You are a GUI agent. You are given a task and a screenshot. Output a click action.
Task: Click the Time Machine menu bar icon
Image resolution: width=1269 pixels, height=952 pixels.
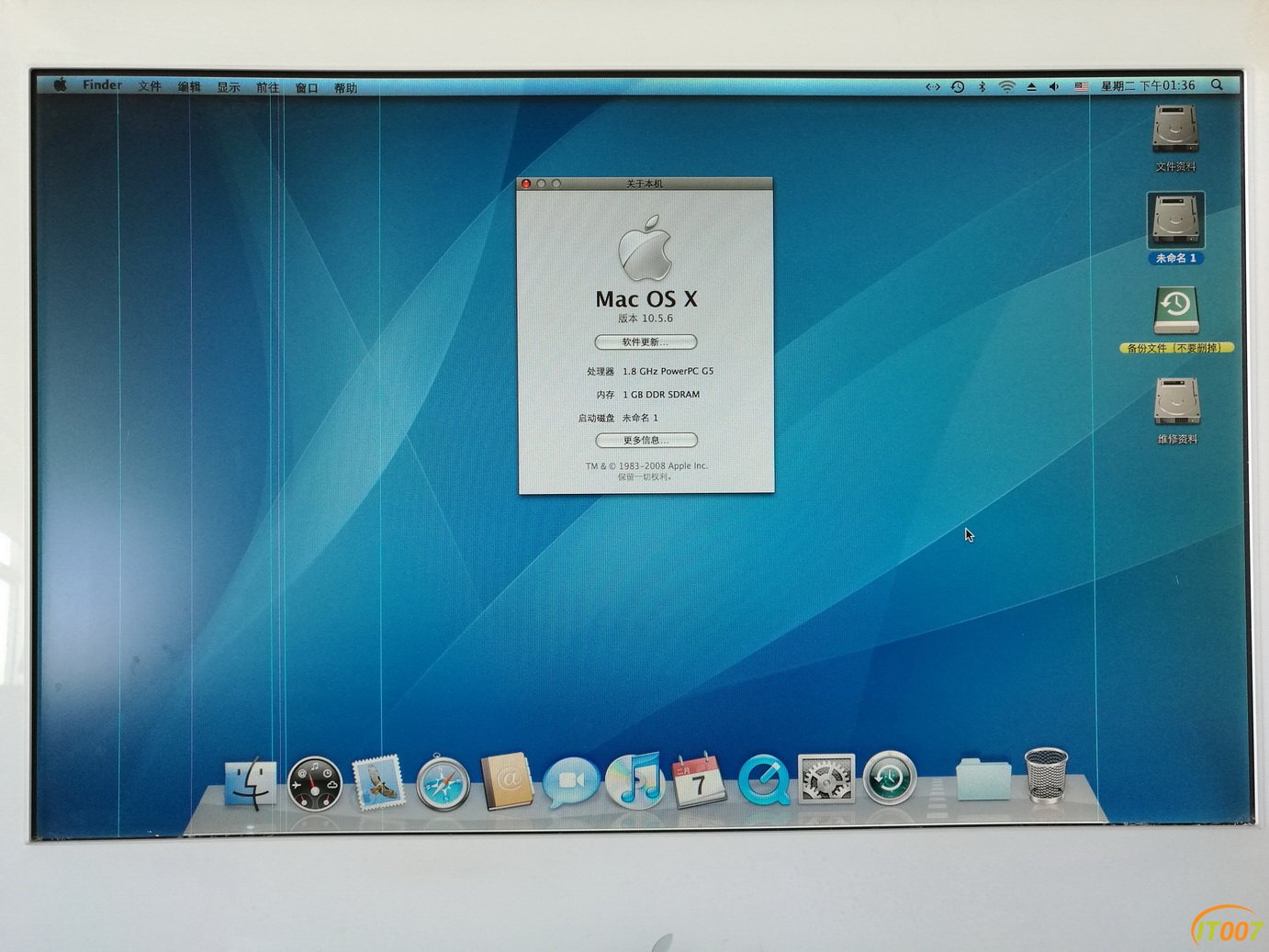pos(958,86)
